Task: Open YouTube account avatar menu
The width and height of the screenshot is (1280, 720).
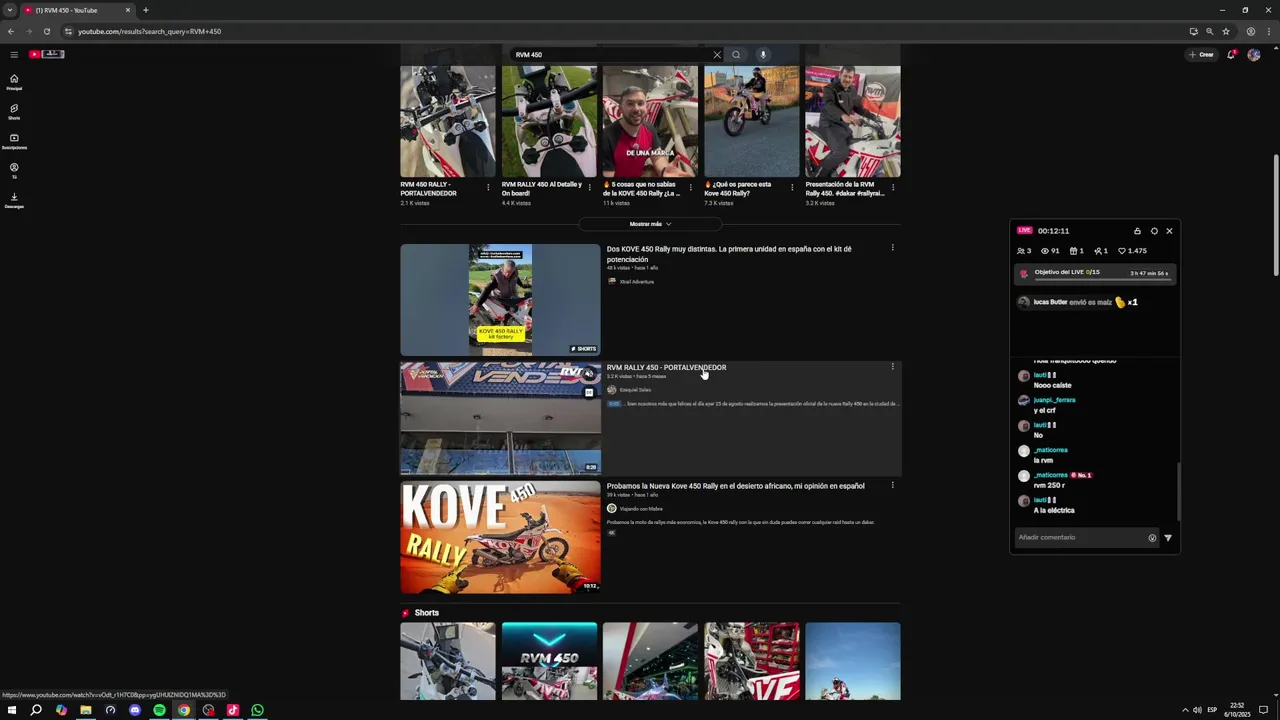Action: click(1254, 55)
